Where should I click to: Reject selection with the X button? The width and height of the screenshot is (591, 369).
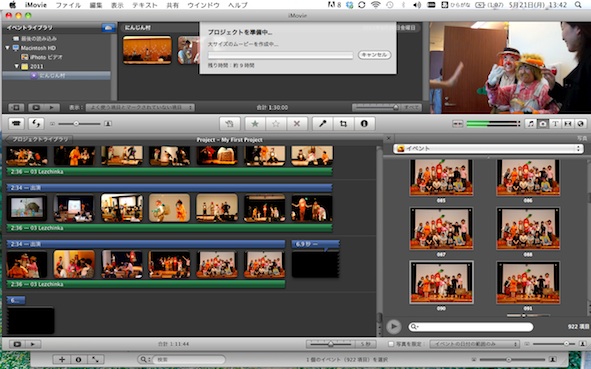(x=297, y=124)
